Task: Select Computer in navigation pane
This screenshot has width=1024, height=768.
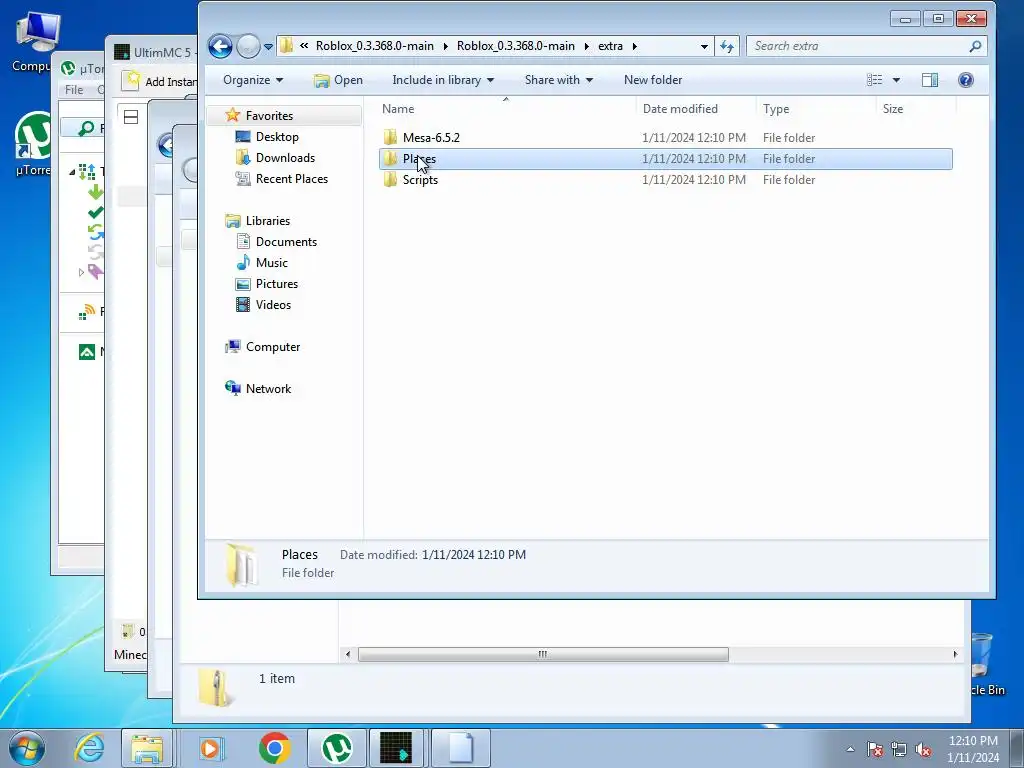Action: (x=272, y=347)
